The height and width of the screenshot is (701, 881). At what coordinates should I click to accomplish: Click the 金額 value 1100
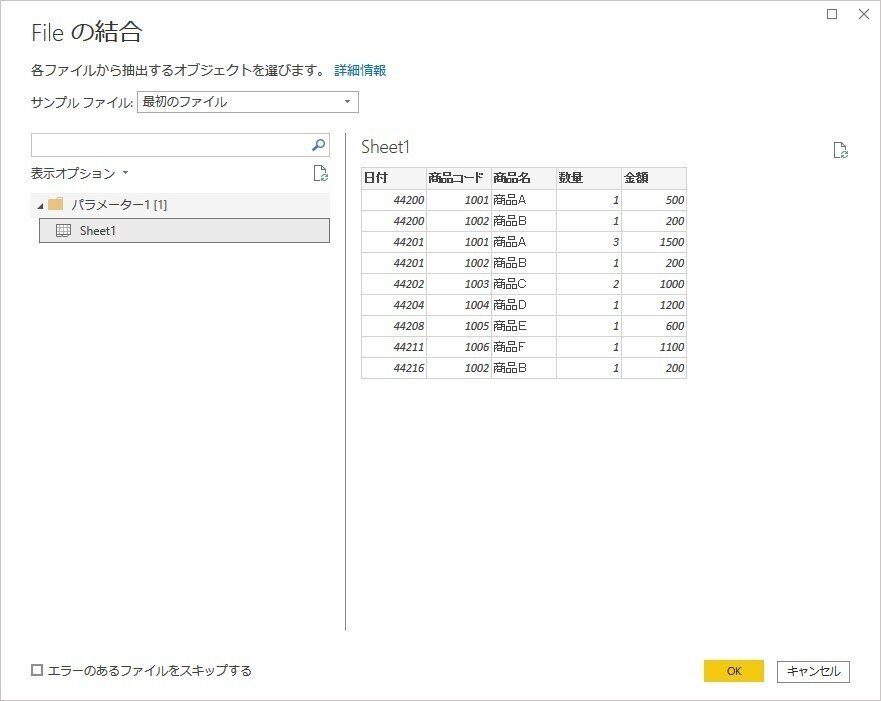coord(654,347)
